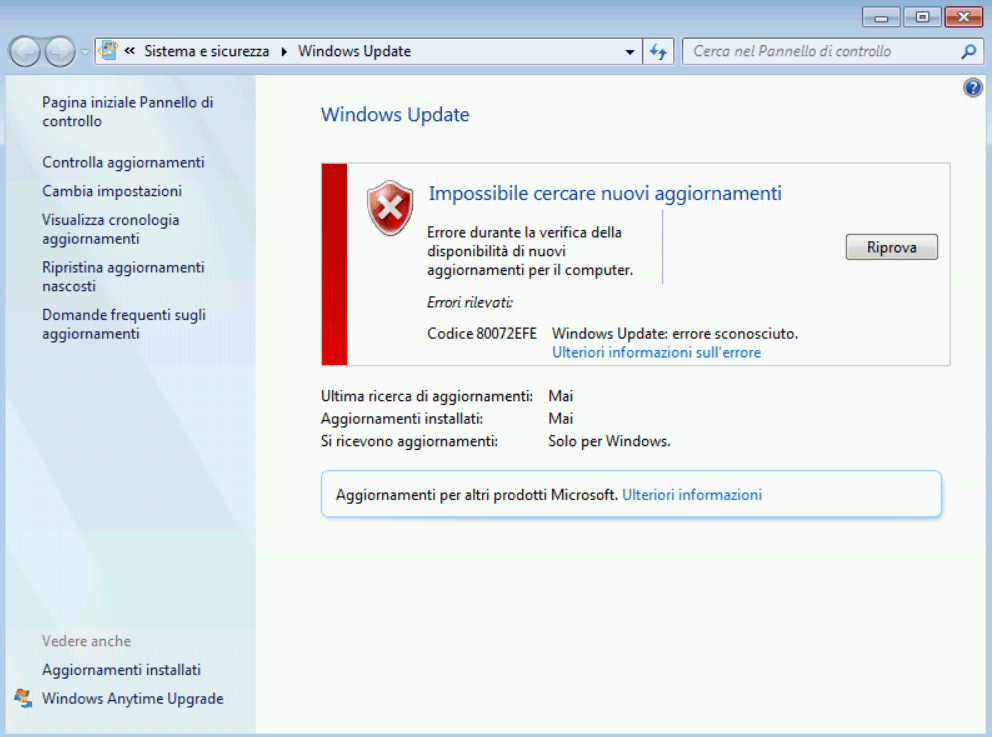The image size is (992, 737).
Task: Open Windows Anytime Upgrade link
Action: coord(133,698)
